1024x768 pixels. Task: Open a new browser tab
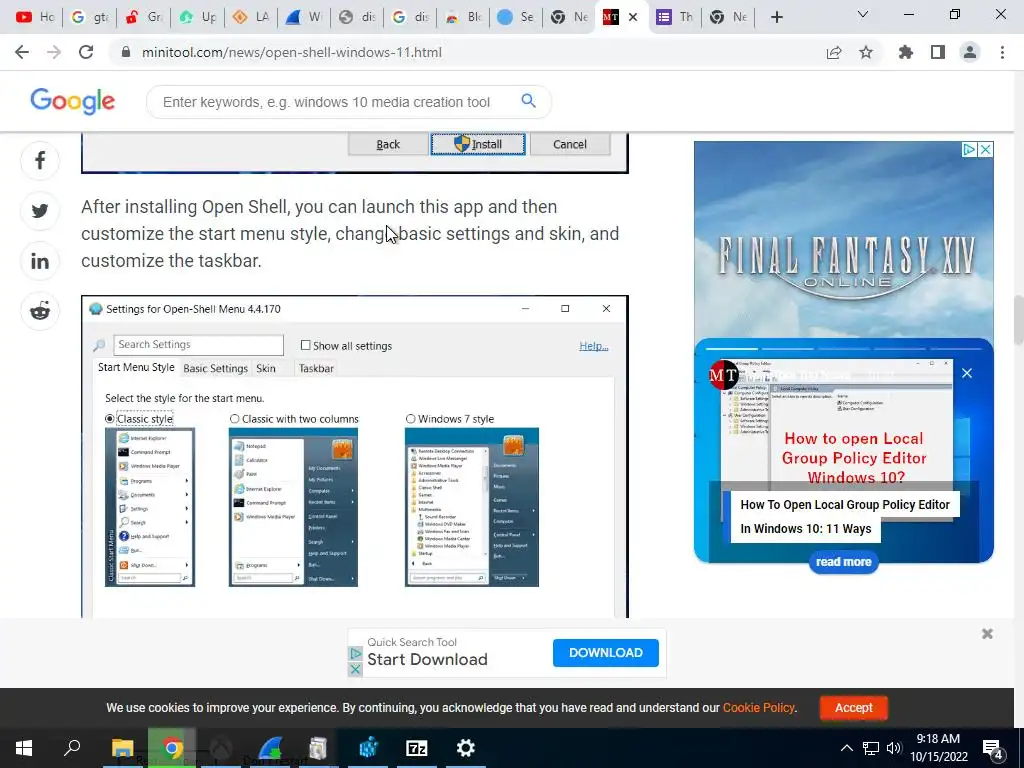(x=776, y=17)
